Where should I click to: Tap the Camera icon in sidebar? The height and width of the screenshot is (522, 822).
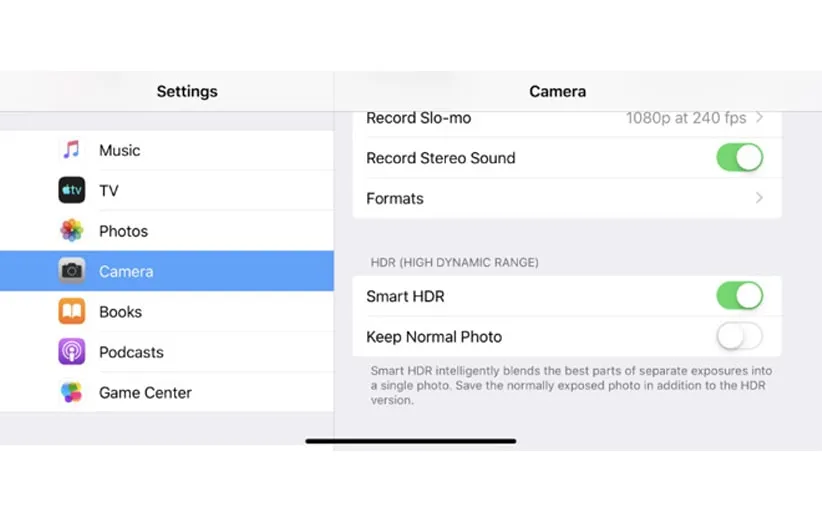pyautogui.click(x=71, y=271)
